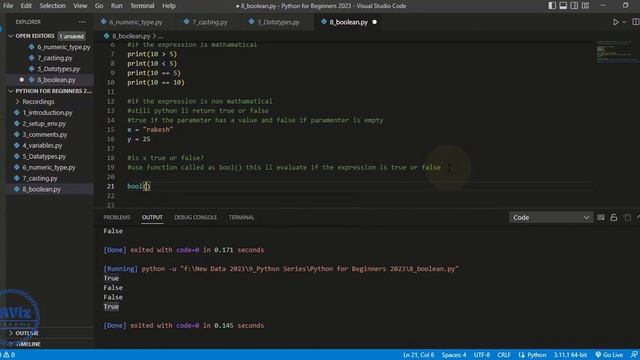Open 3_comments.py in the file tree

[x=44, y=135]
